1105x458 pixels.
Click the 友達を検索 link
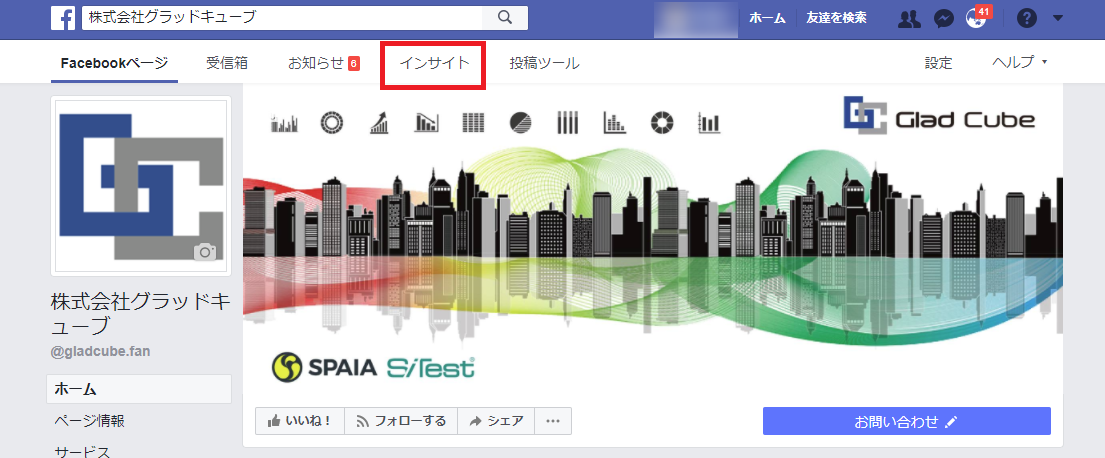[837, 18]
